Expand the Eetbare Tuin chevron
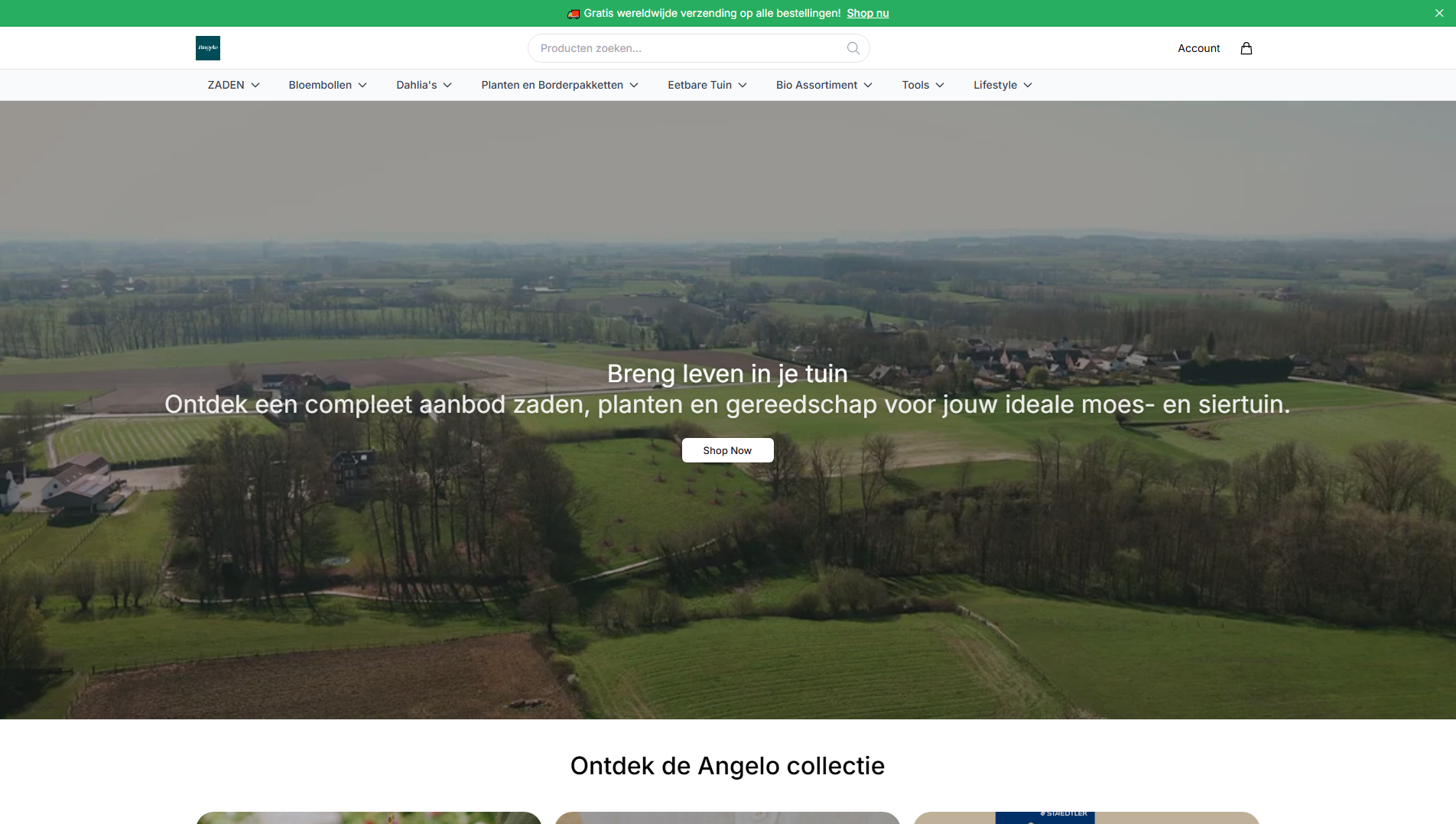 (743, 85)
